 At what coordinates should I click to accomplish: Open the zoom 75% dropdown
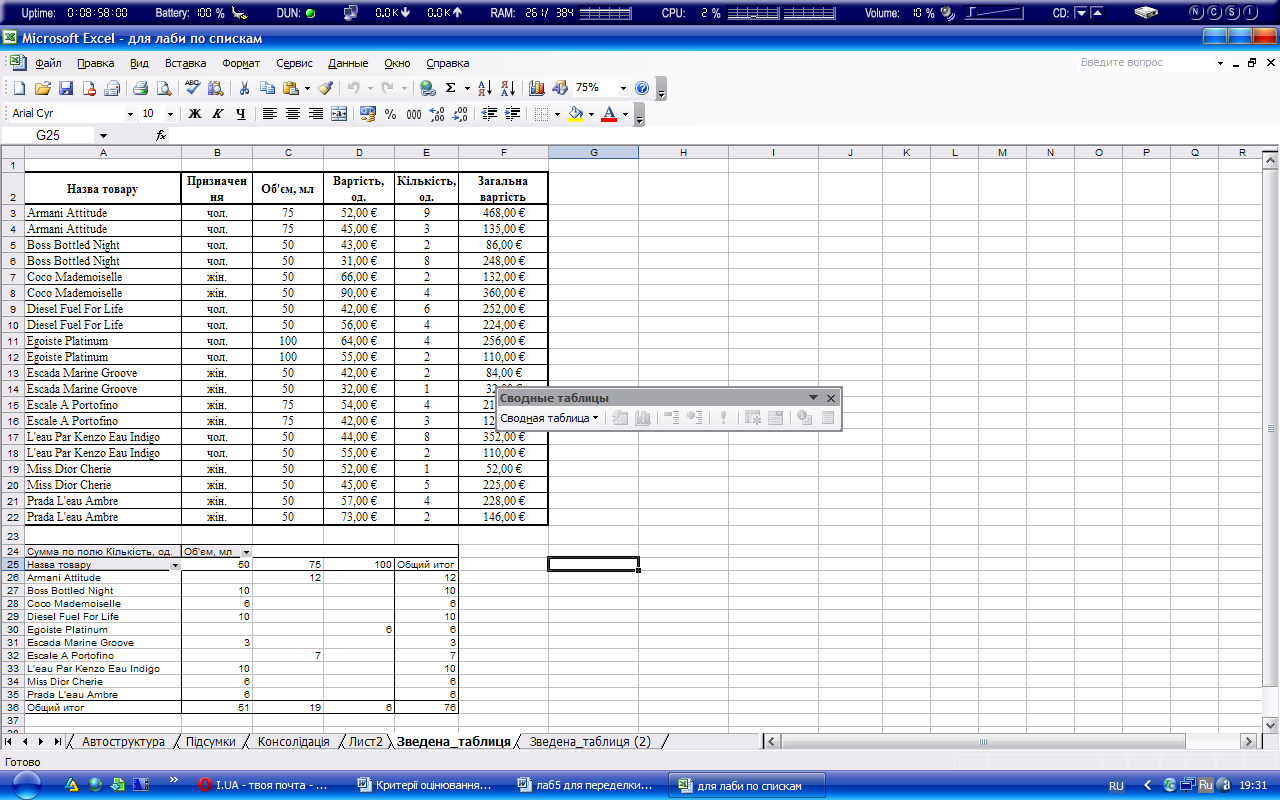pyautogui.click(x=624, y=88)
